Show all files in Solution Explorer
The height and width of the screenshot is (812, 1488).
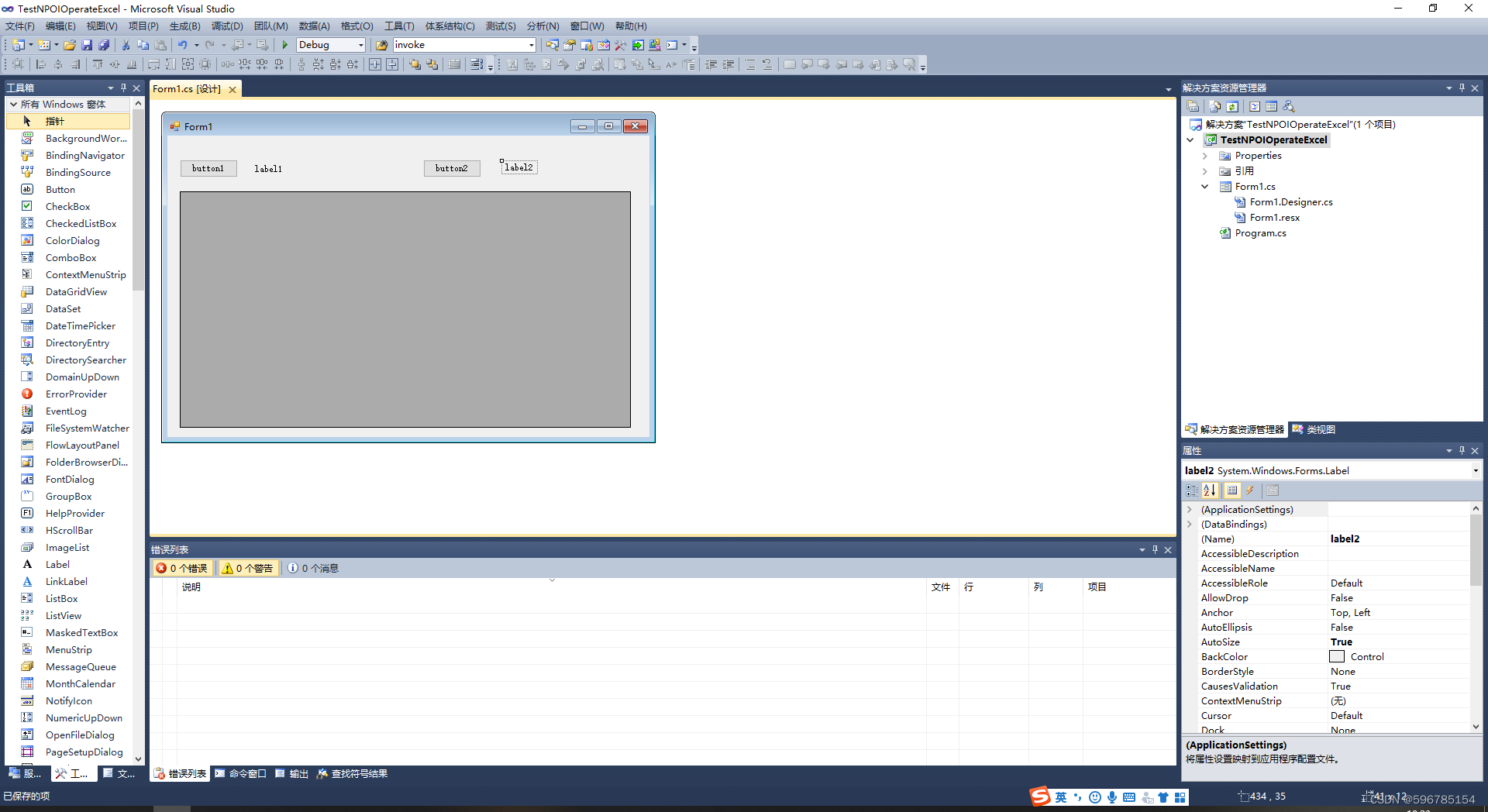(x=1214, y=106)
